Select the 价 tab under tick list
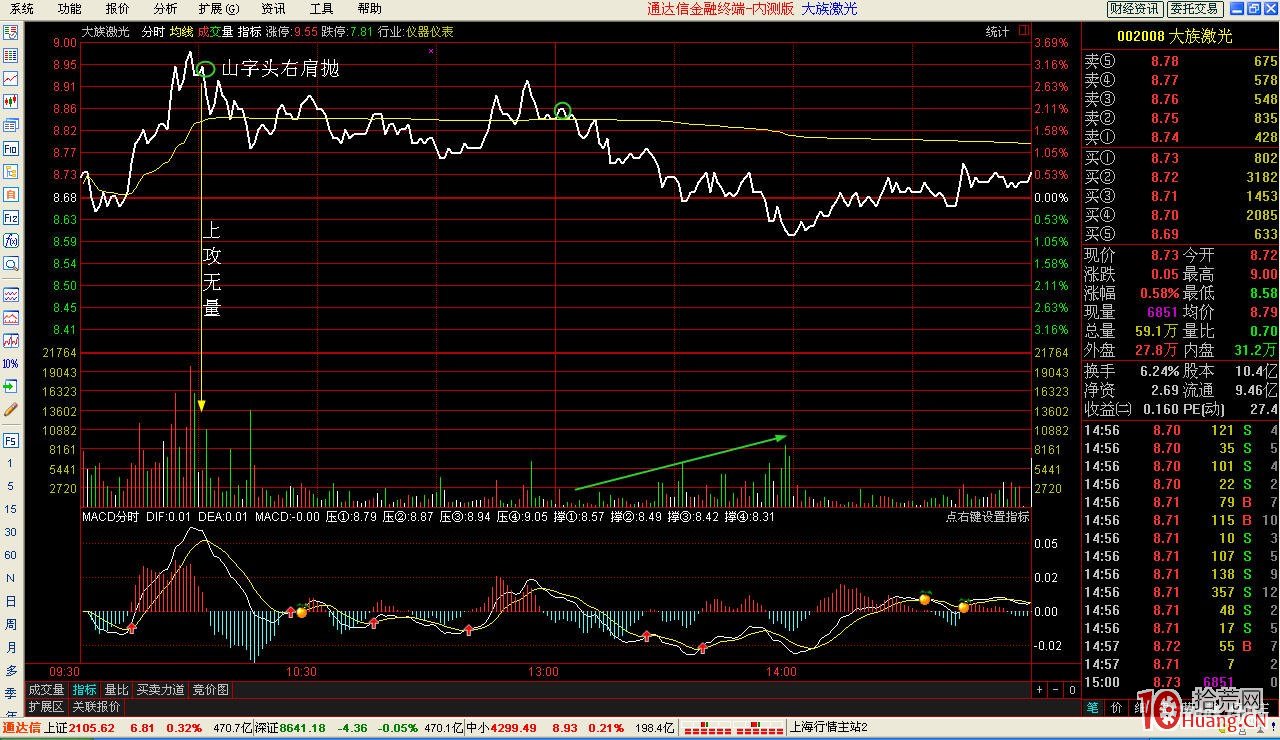This screenshot has height=740, width=1280. [1117, 707]
